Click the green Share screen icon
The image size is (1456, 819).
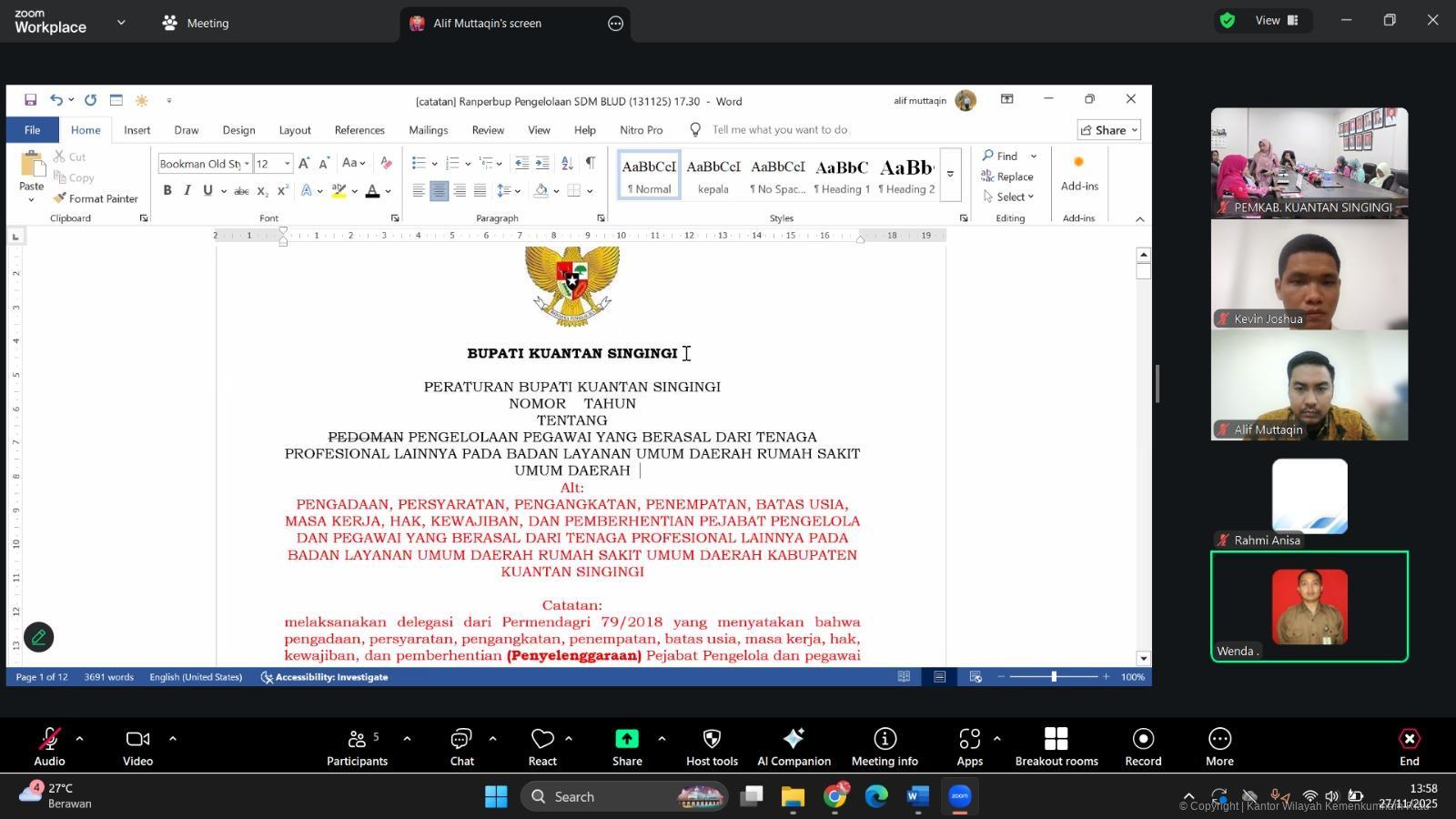coord(627,739)
